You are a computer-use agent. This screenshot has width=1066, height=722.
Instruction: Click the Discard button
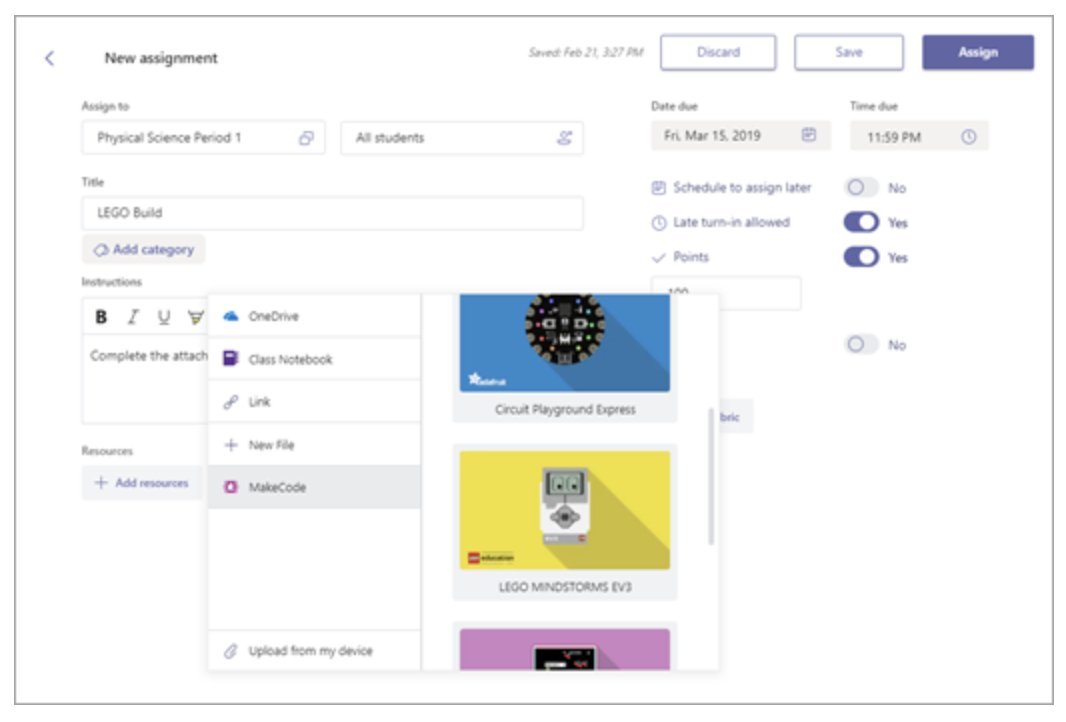(x=718, y=52)
